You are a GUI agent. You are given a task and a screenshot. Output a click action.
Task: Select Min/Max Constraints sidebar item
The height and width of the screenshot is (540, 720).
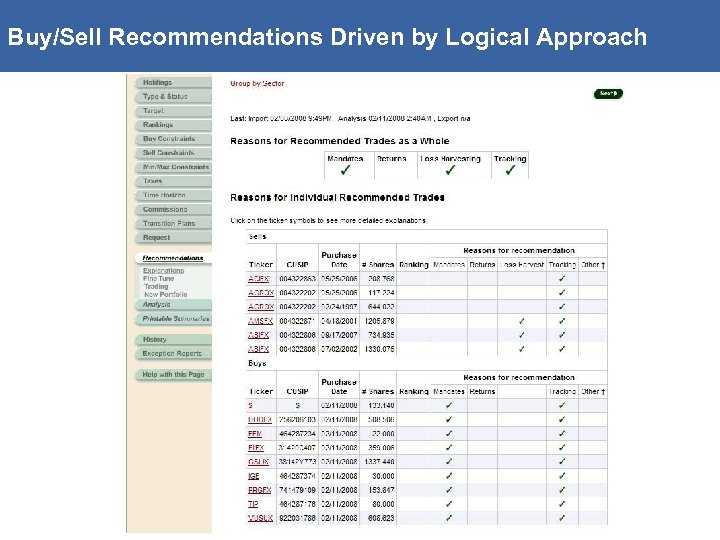pos(174,167)
